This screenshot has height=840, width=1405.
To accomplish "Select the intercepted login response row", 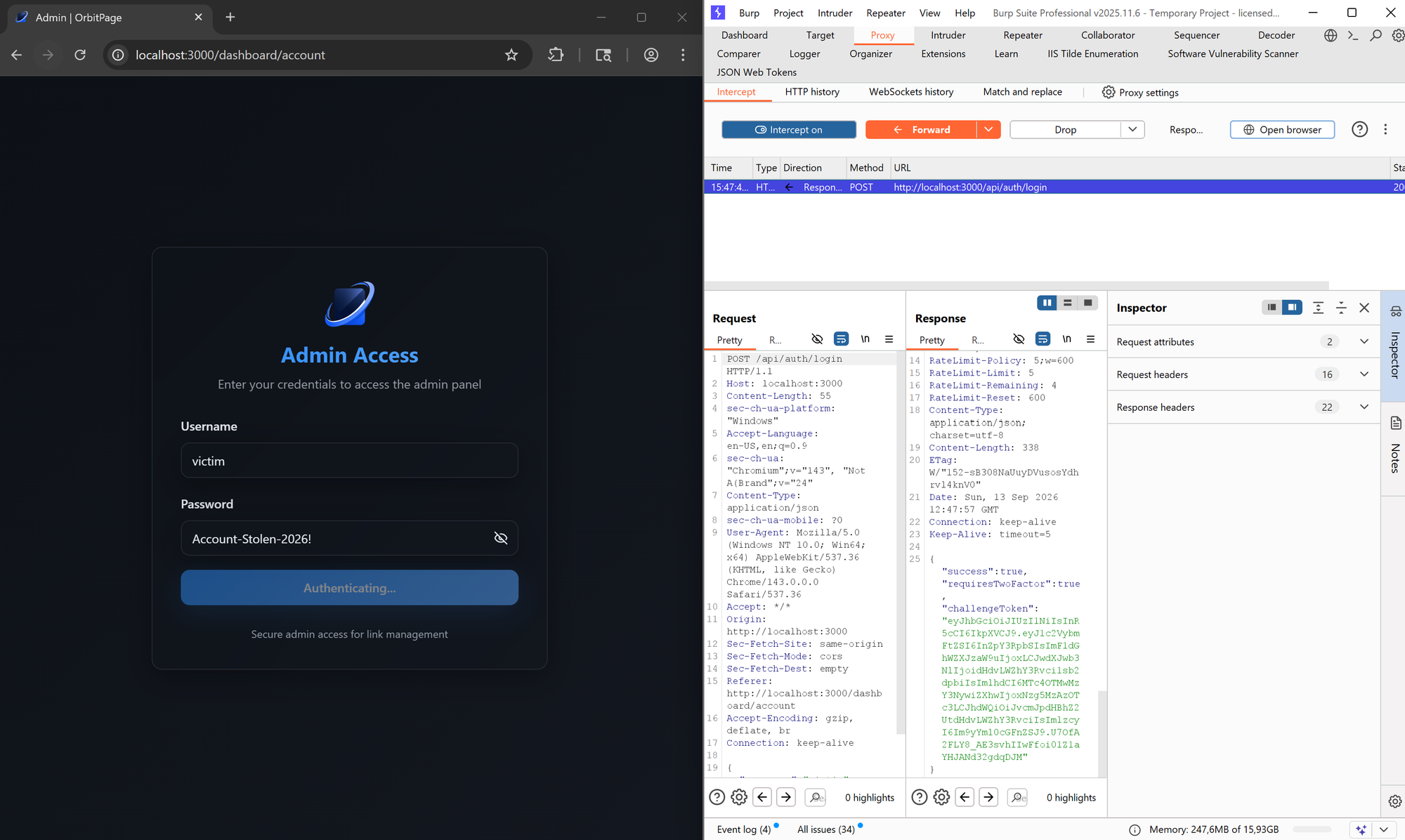I will [1054, 187].
